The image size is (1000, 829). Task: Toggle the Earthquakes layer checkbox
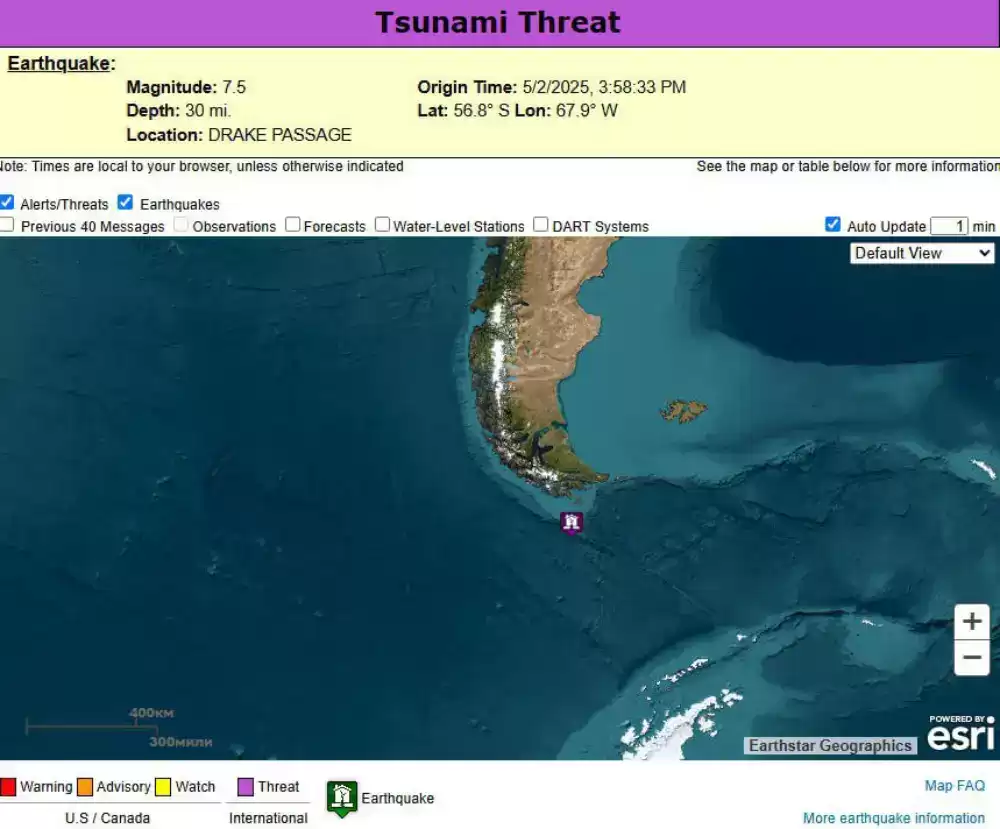click(x=125, y=202)
